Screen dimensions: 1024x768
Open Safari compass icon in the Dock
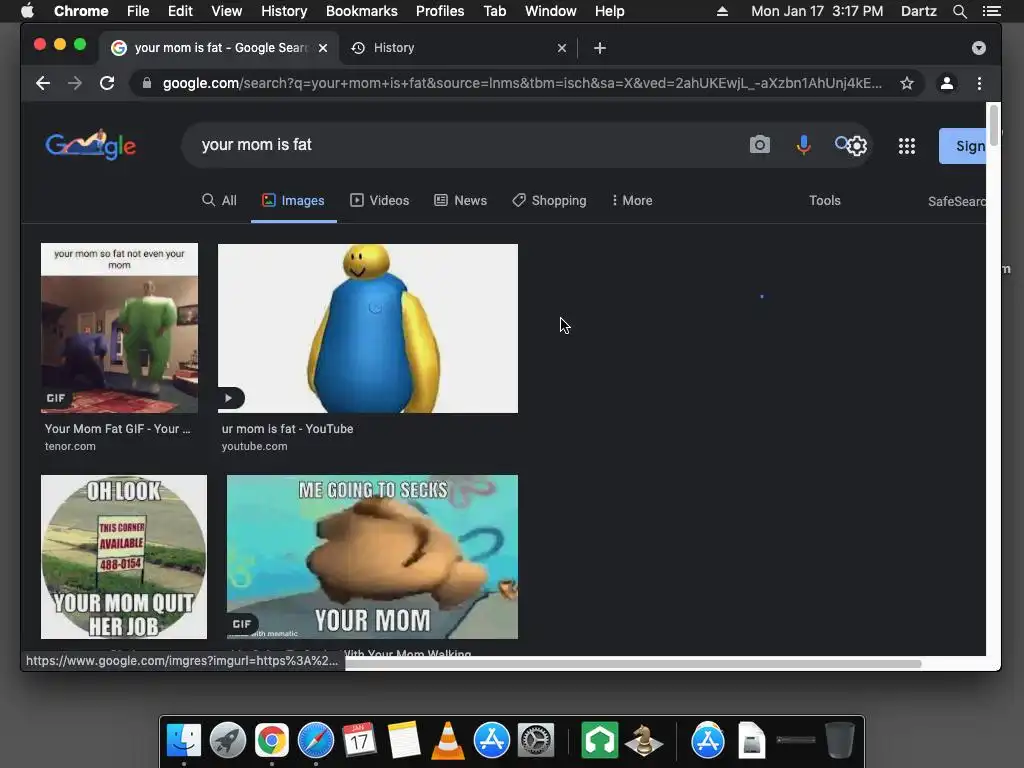[x=315, y=741]
